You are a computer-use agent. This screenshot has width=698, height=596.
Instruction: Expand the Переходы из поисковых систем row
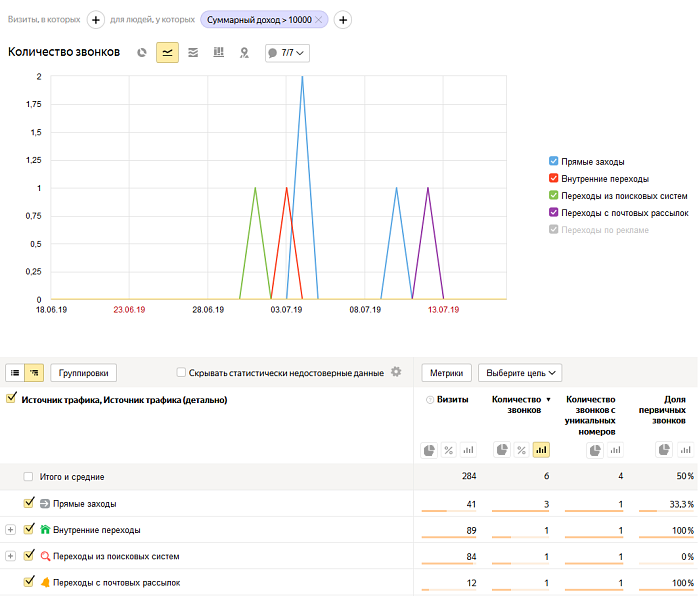point(11,555)
